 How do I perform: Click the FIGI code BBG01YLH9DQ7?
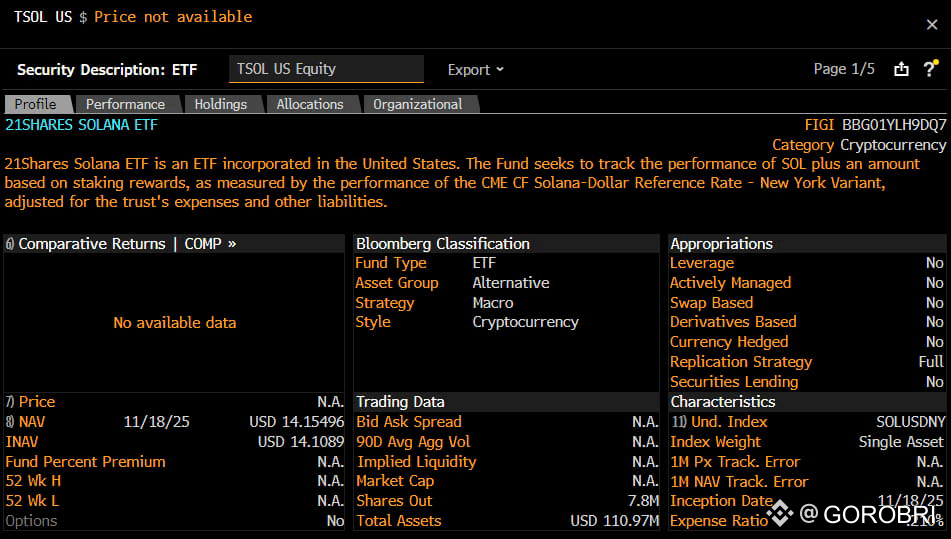(894, 125)
